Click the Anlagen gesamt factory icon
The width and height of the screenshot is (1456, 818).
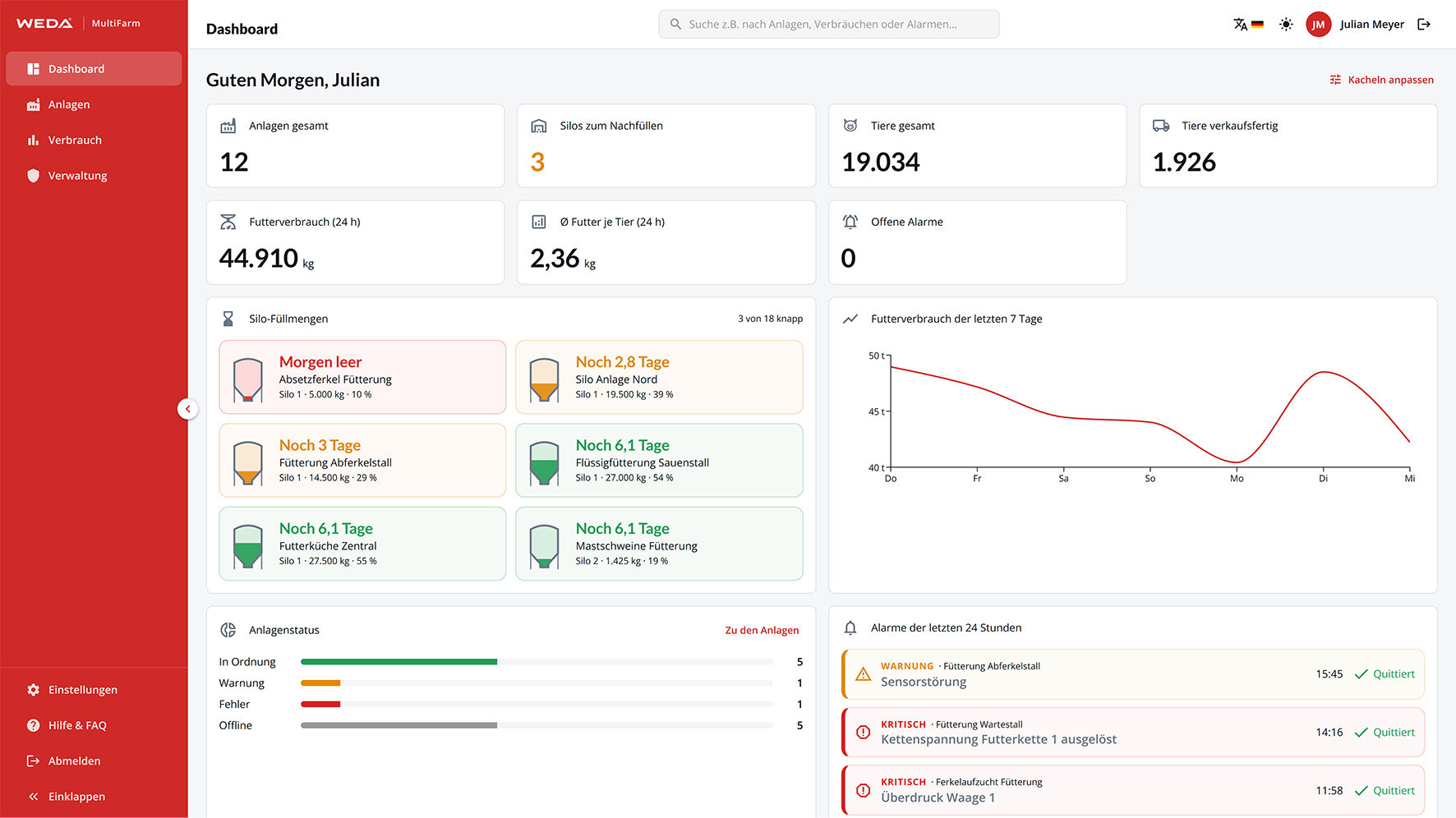(x=228, y=126)
